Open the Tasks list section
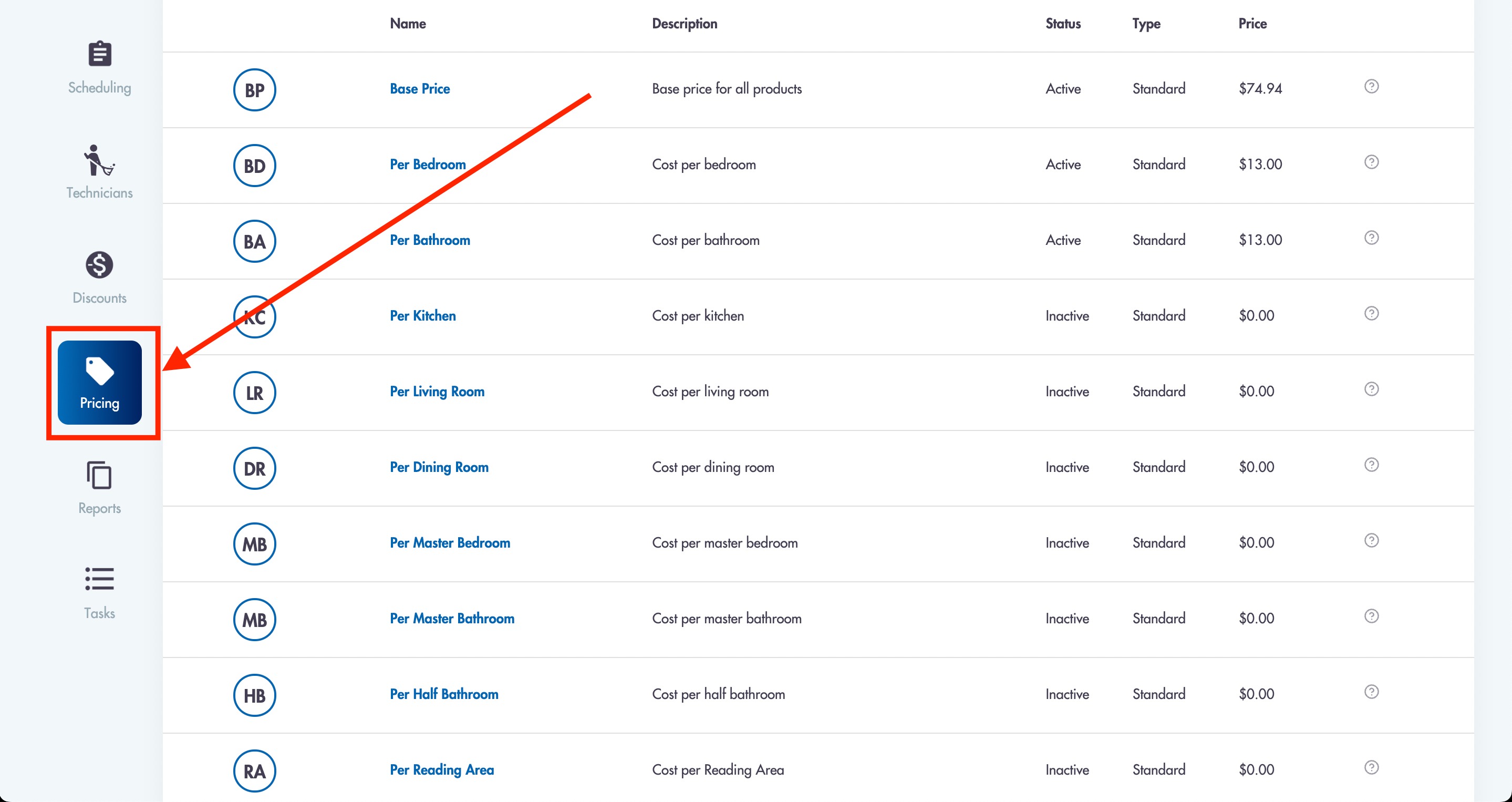Image resolution: width=1512 pixels, height=802 pixels. click(x=99, y=593)
